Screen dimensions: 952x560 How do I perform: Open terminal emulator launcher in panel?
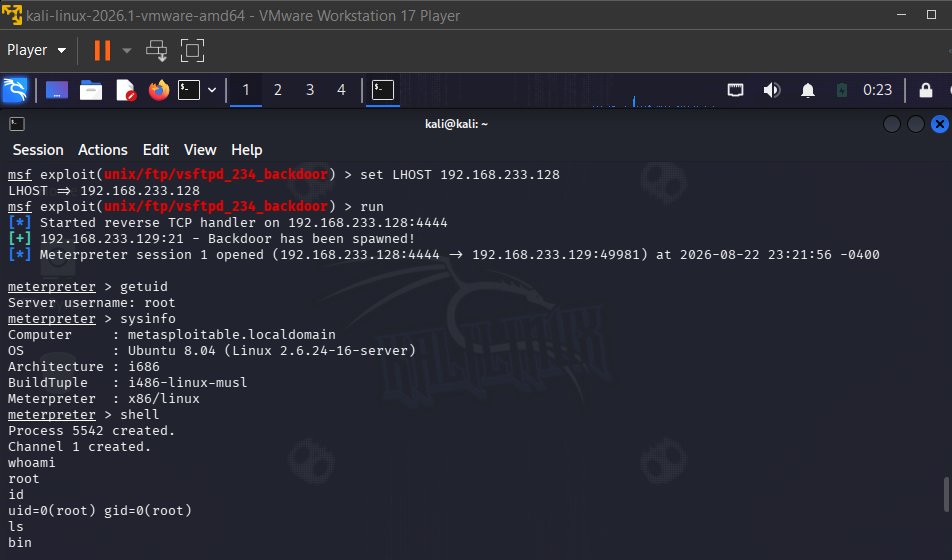(189, 90)
